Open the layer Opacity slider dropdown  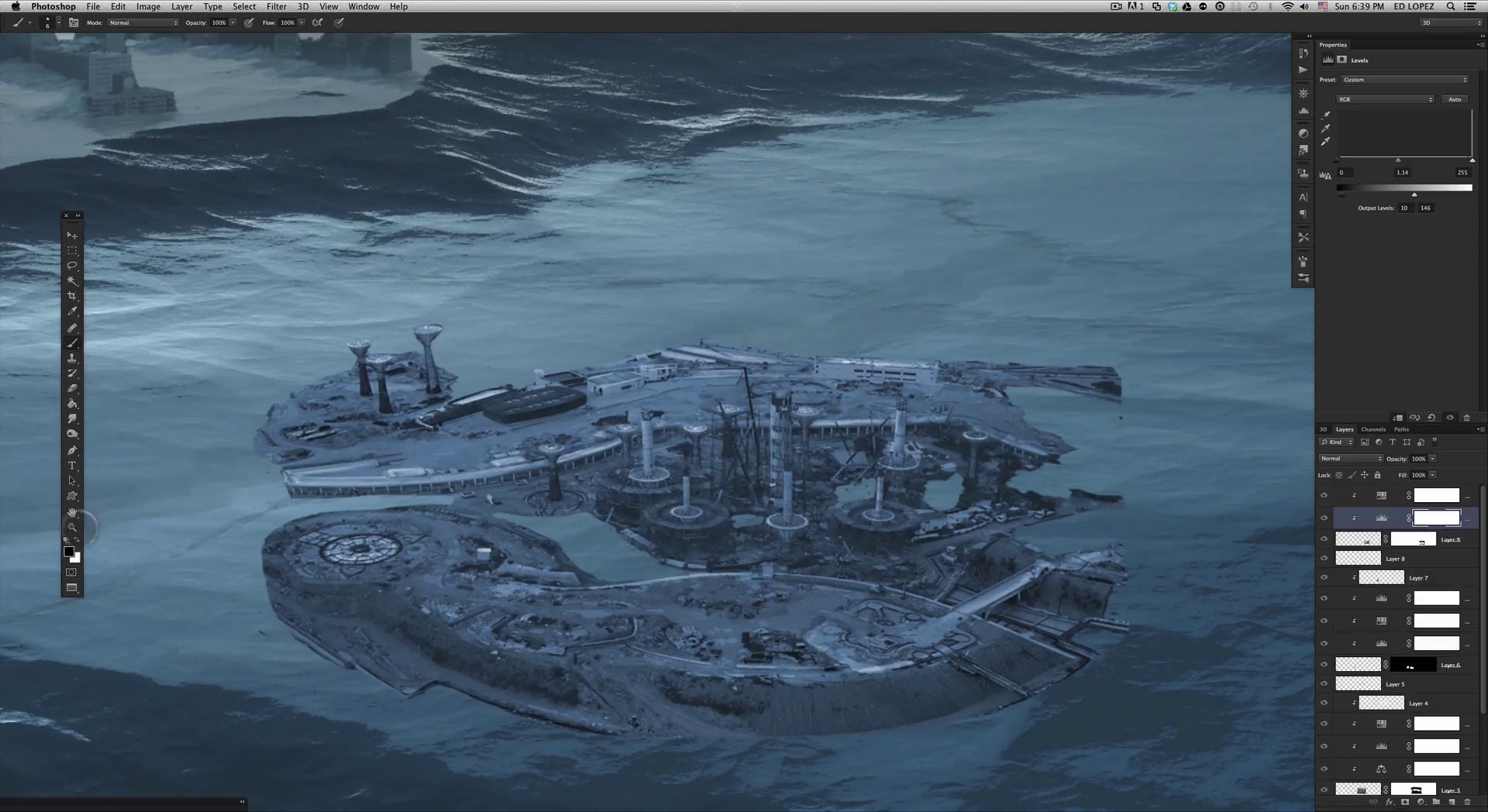(1432, 459)
